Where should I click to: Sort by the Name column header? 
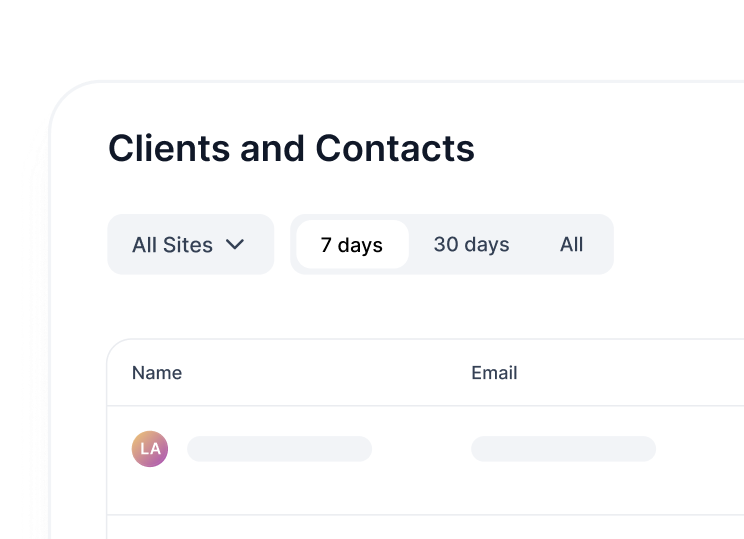pos(157,373)
